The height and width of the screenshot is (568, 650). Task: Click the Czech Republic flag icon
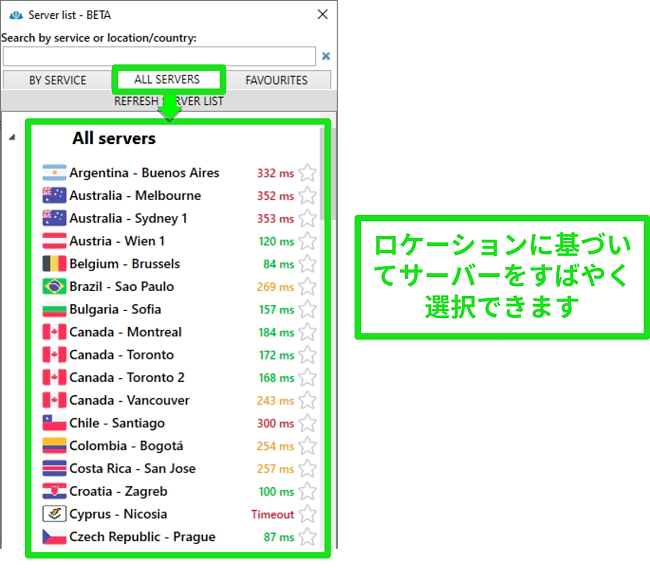pos(54,537)
